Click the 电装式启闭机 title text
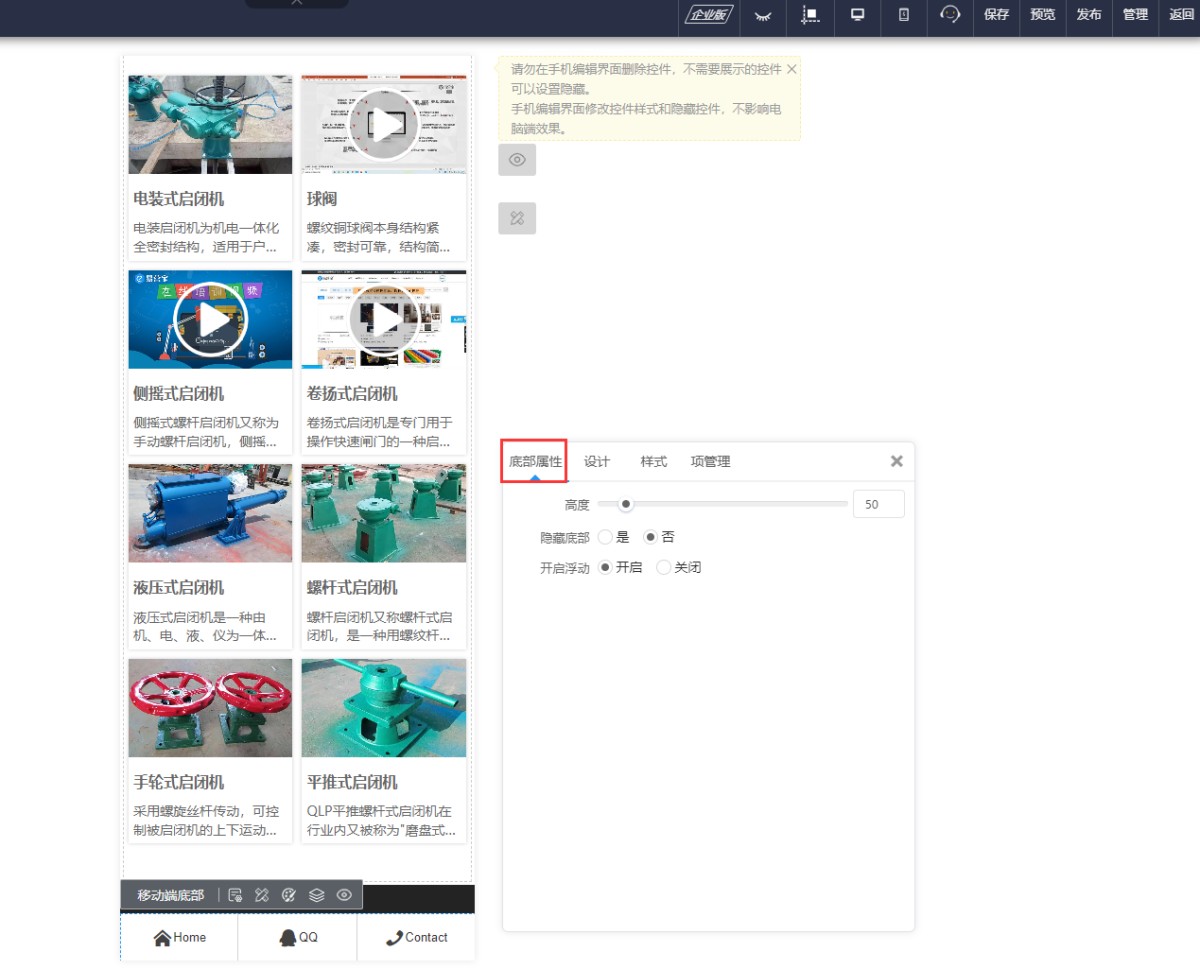1200x969 pixels. (x=179, y=199)
